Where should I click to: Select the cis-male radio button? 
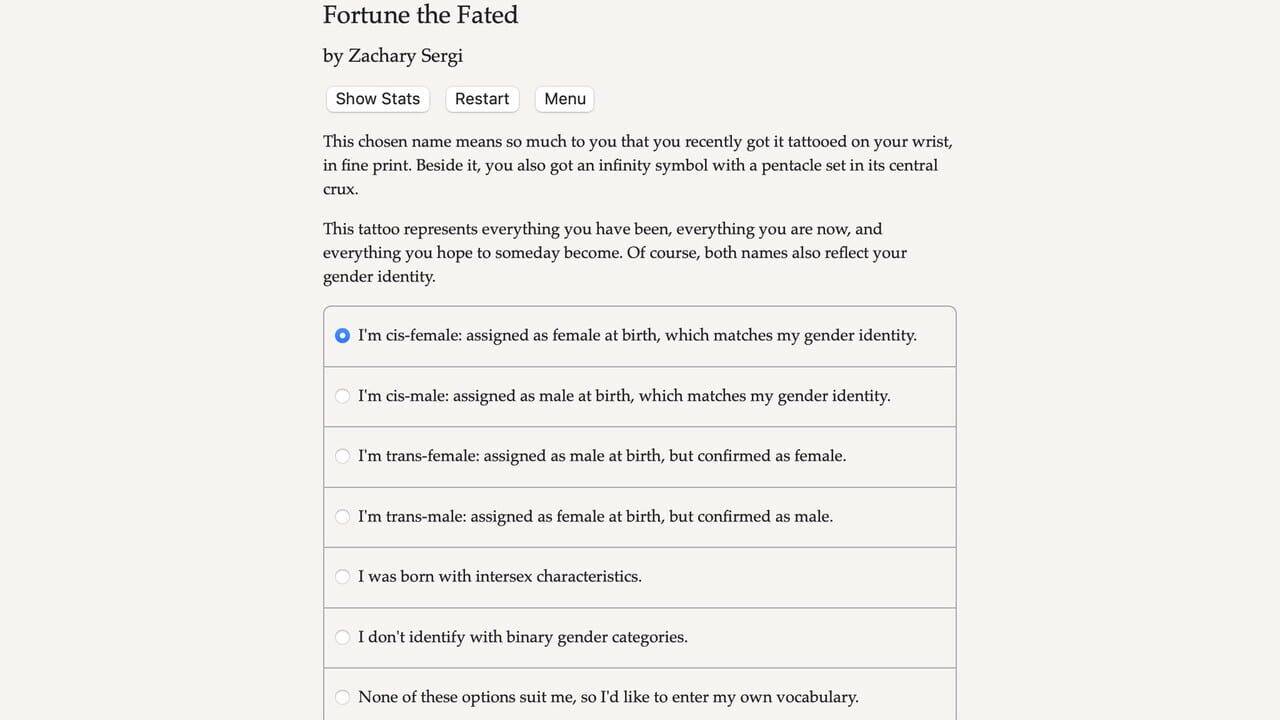click(x=342, y=396)
